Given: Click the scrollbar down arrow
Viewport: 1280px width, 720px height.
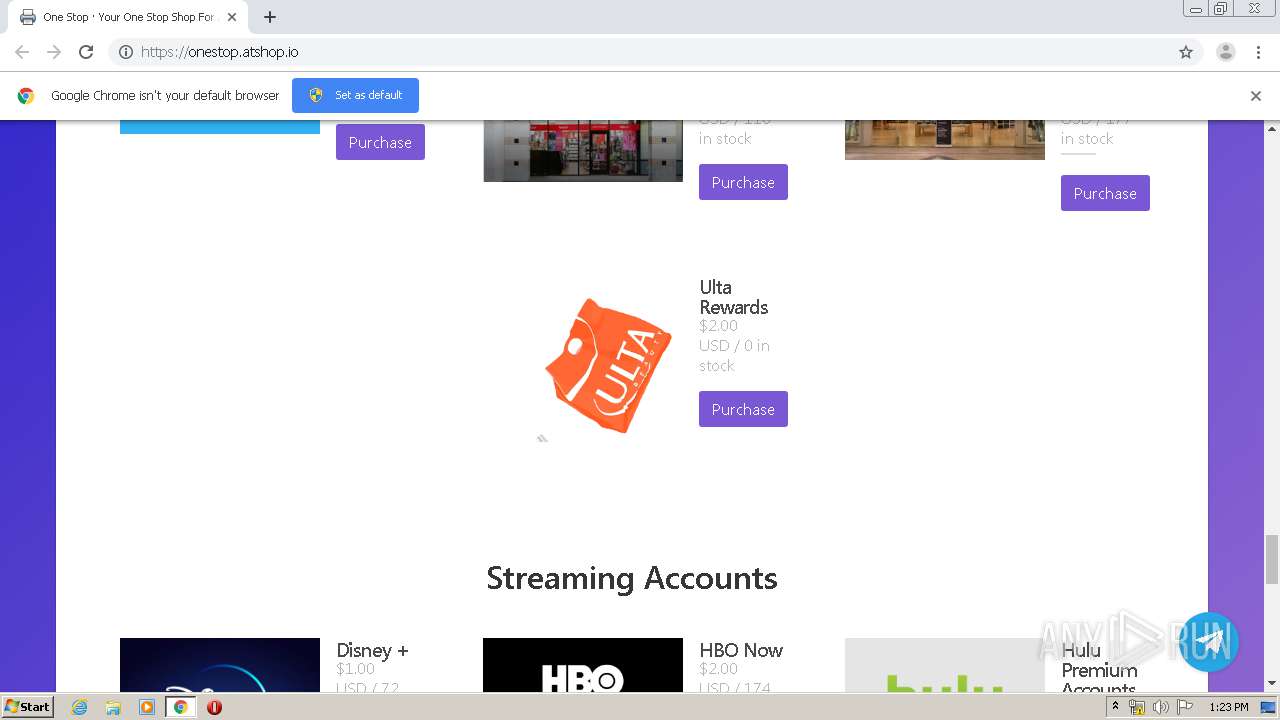Looking at the screenshot, I should tap(1272, 684).
